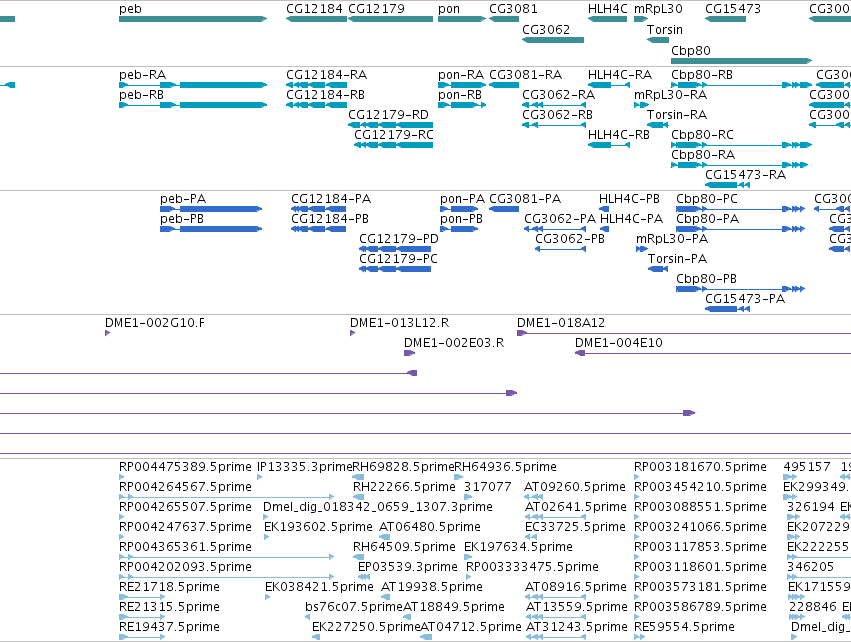This screenshot has height=642, width=851.
Task: Open the HLH4C-PB protein label
Action: click(629, 199)
